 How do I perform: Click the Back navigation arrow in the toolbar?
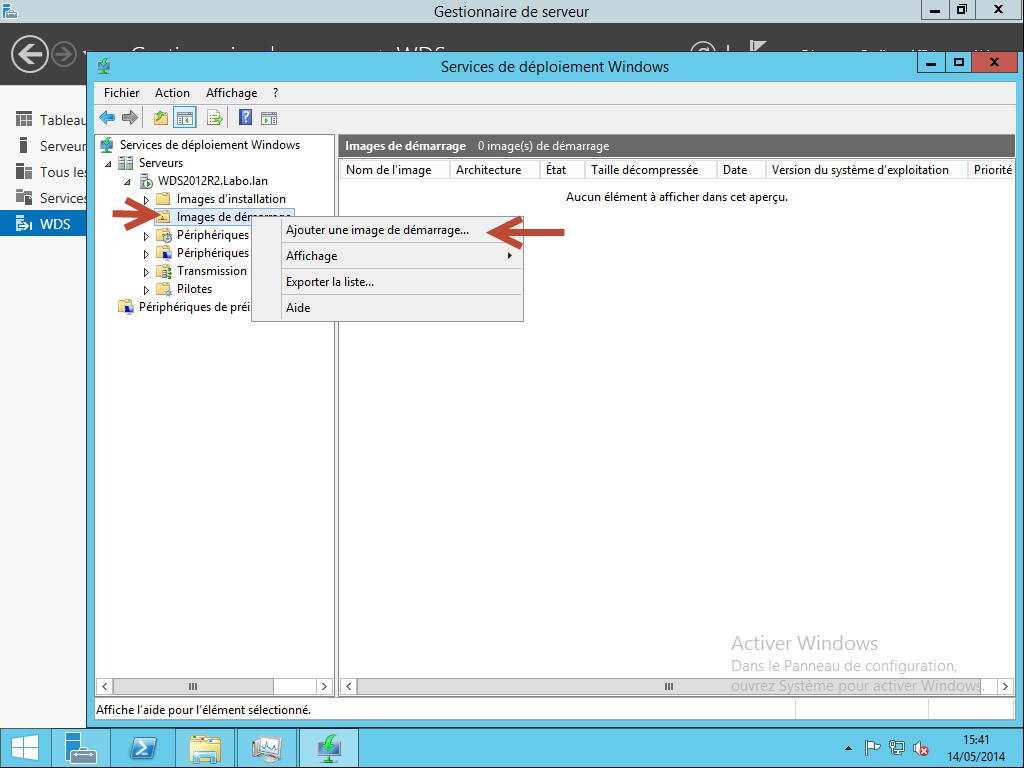point(107,117)
